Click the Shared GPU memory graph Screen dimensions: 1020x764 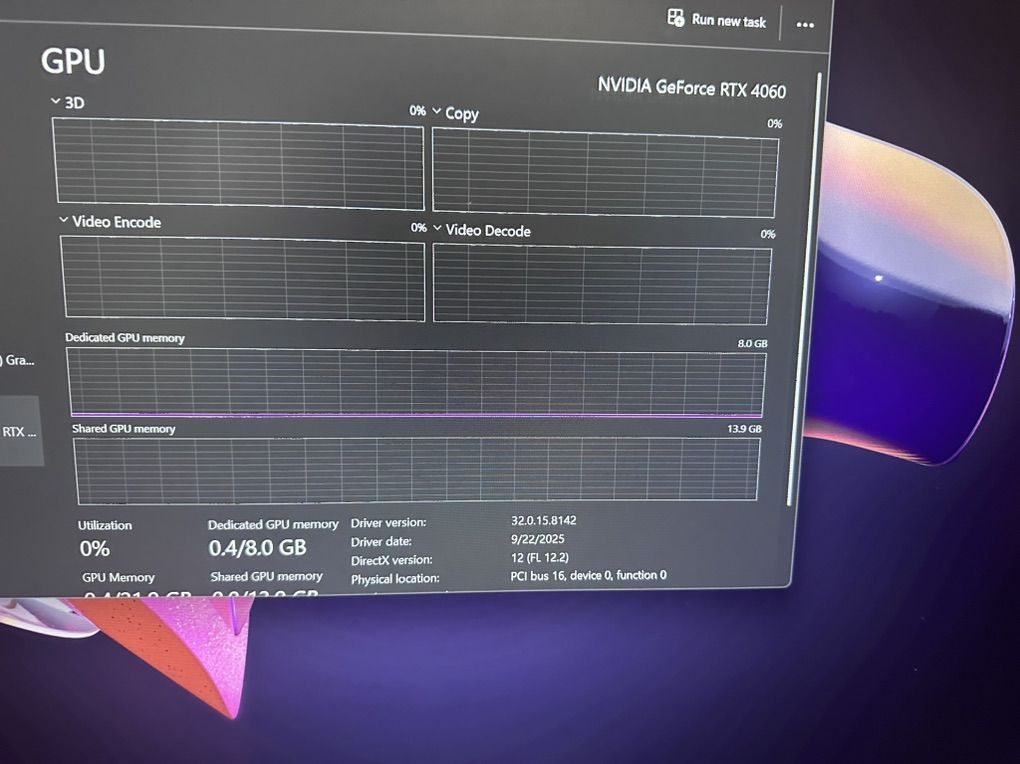pyautogui.click(x=417, y=469)
